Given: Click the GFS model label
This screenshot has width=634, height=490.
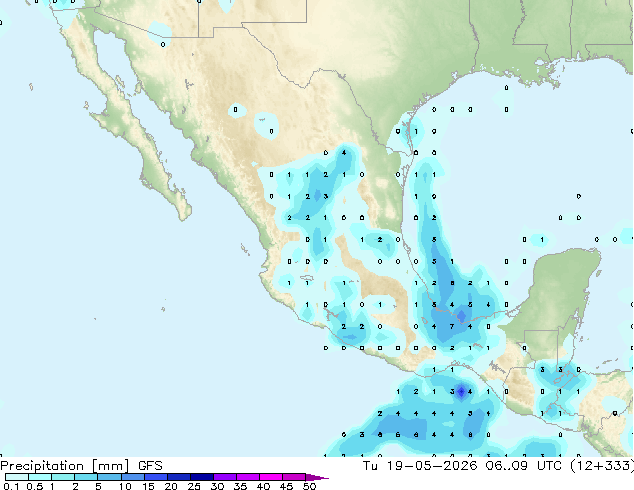Looking at the screenshot, I should pos(150,466).
